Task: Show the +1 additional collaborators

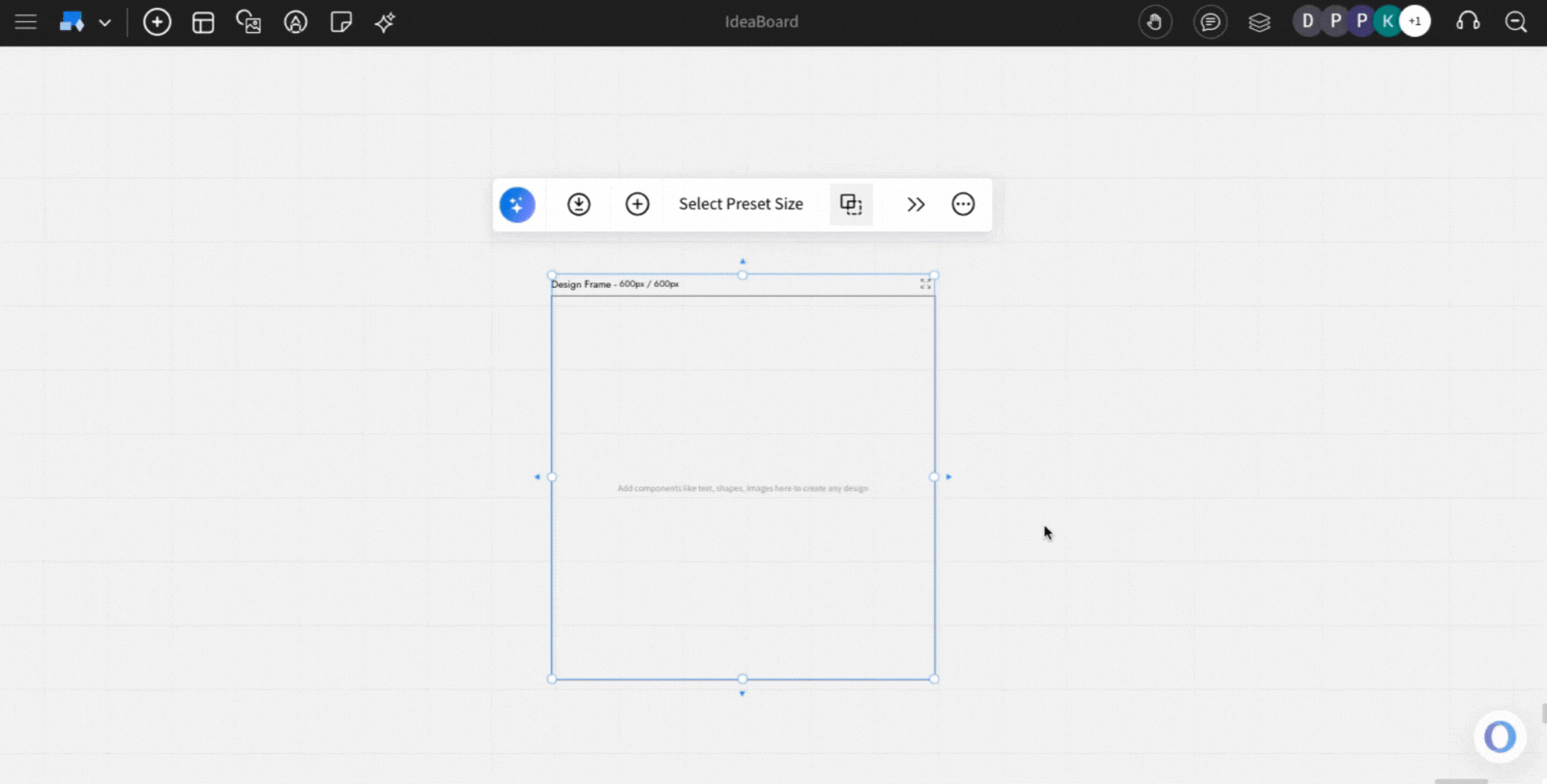Action: click(x=1416, y=21)
